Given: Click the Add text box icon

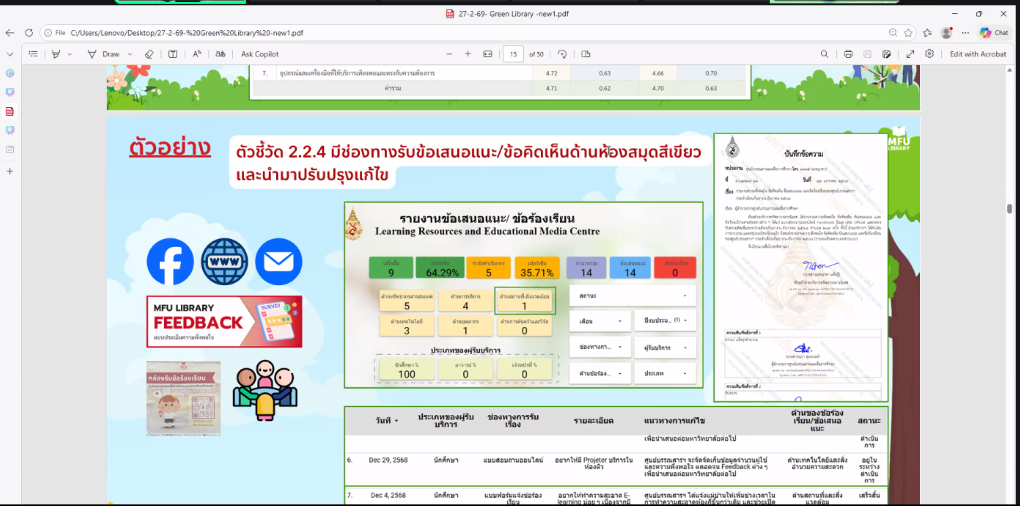Looking at the screenshot, I should (x=173, y=54).
